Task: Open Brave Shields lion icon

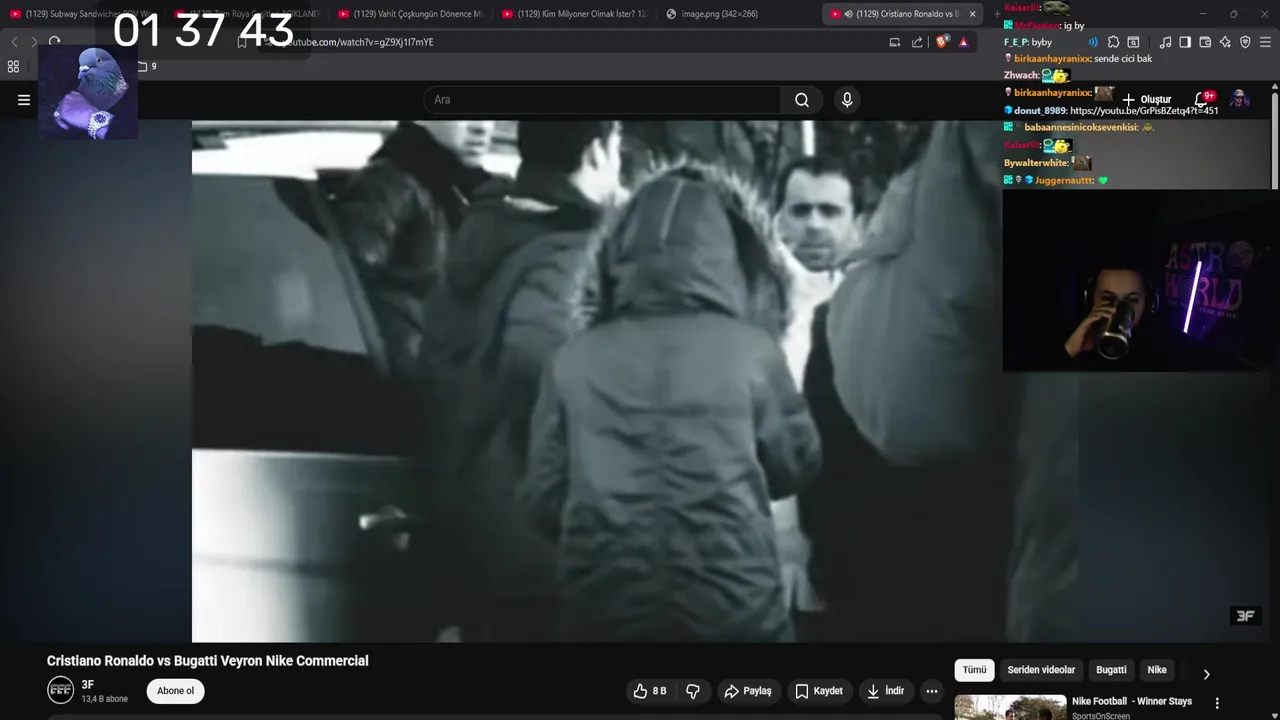Action: pos(941,42)
